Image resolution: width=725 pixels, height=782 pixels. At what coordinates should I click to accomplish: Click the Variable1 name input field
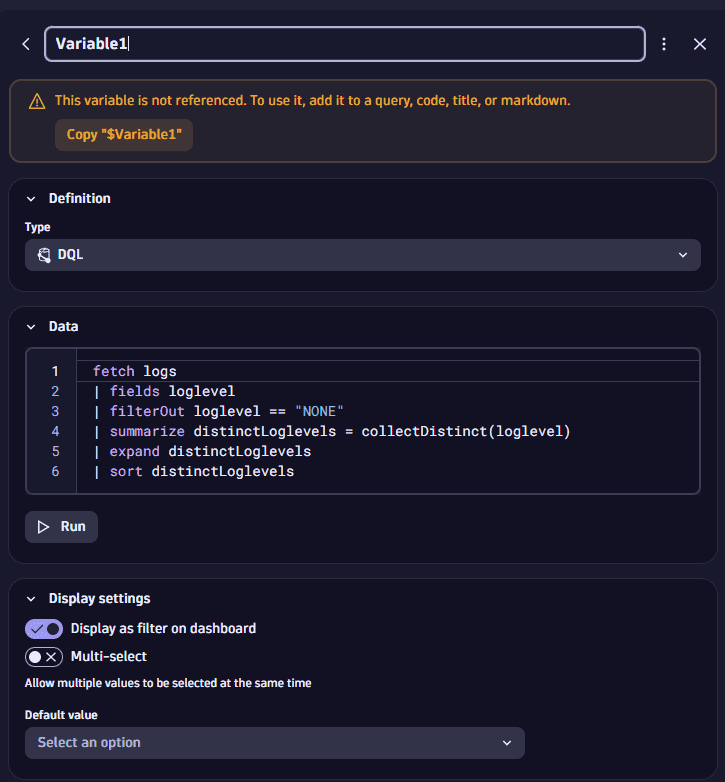(x=345, y=44)
